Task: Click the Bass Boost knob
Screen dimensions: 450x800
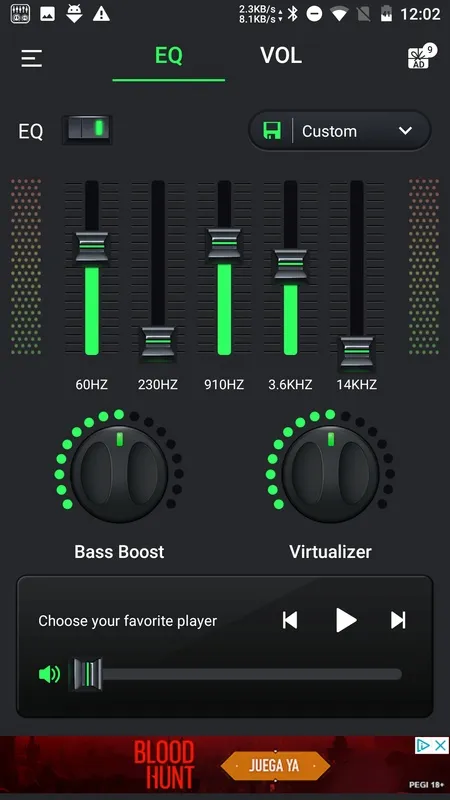Action: tap(119, 473)
